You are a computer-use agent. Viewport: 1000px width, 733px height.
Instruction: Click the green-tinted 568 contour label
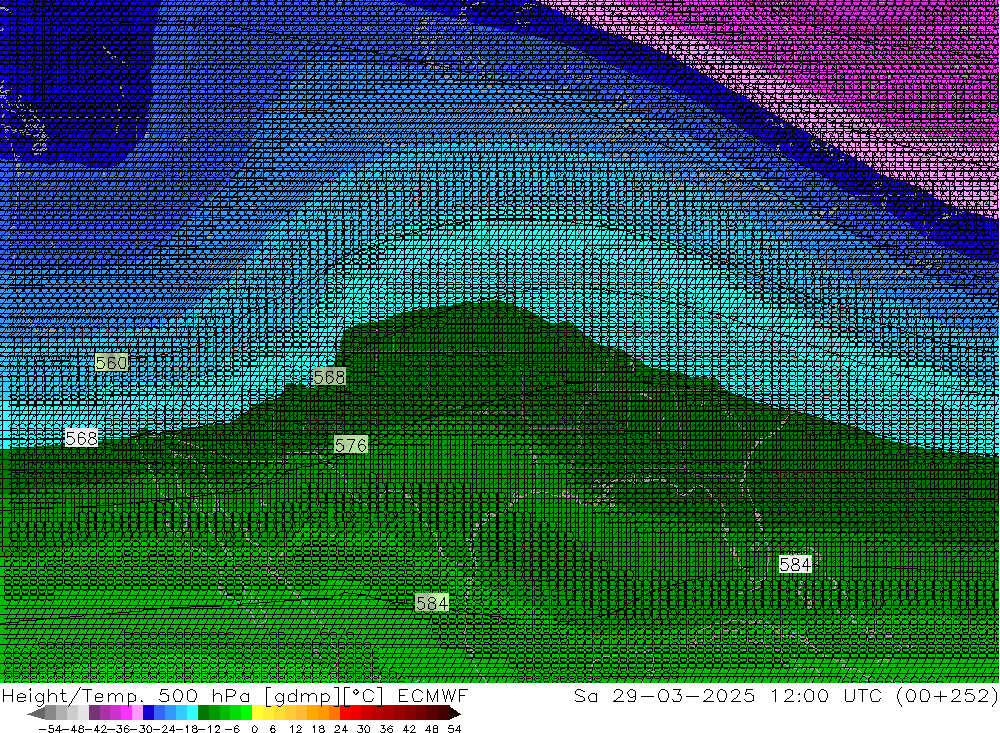(329, 377)
